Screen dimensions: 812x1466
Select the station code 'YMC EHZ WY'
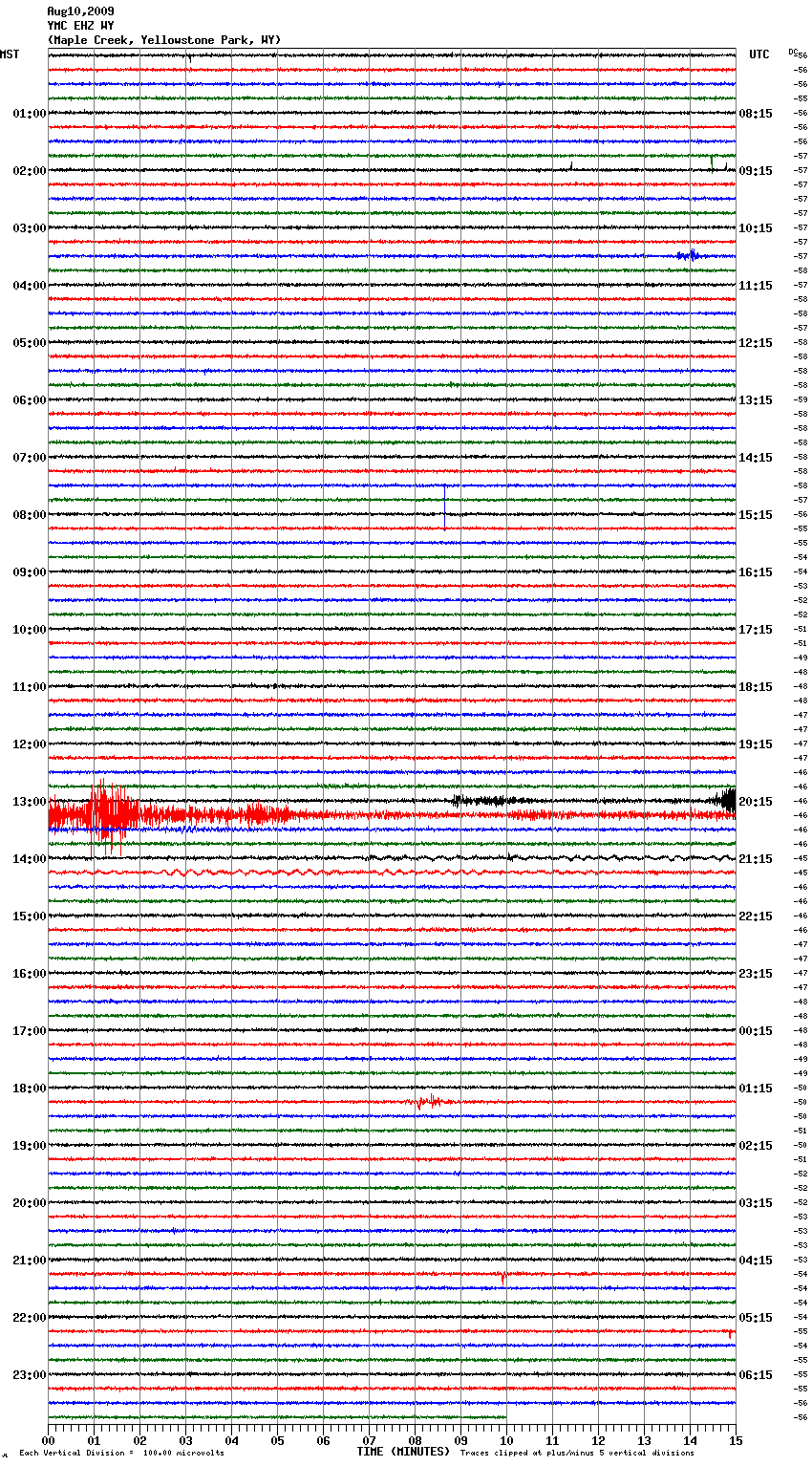[x=80, y=26]
